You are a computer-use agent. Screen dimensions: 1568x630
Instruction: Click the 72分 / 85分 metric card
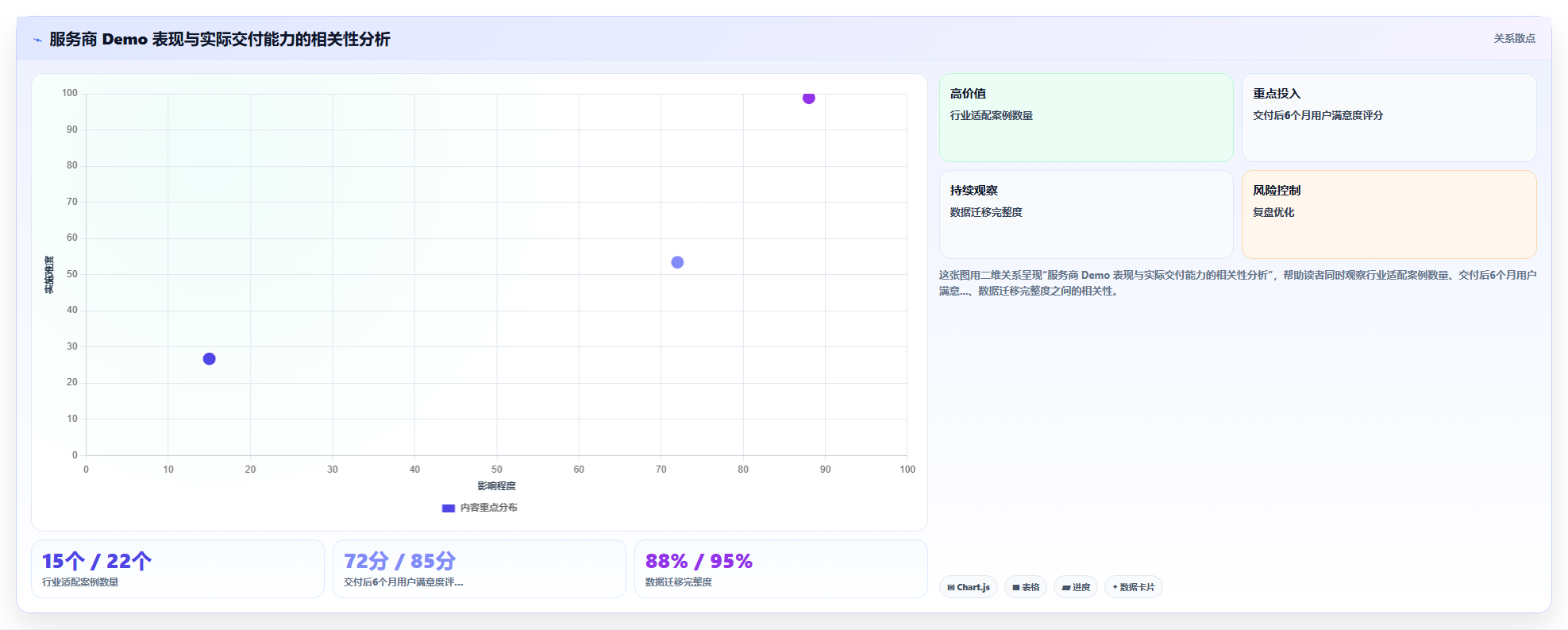point(480,569)
